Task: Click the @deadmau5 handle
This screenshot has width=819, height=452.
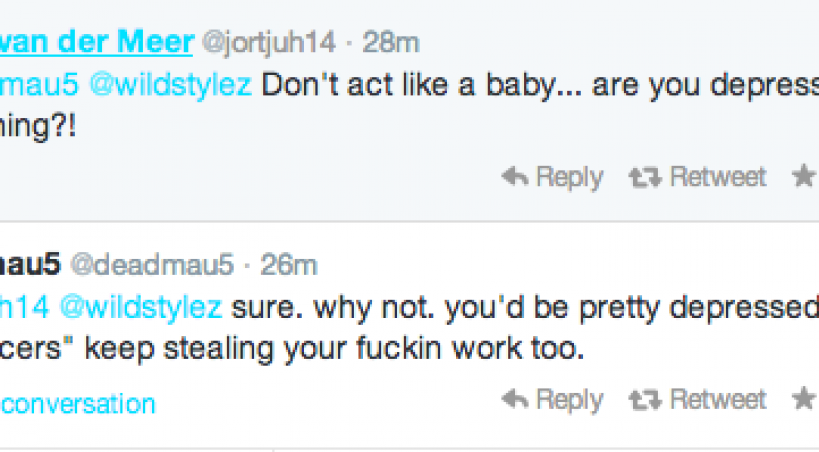Action: pos(149,264)
